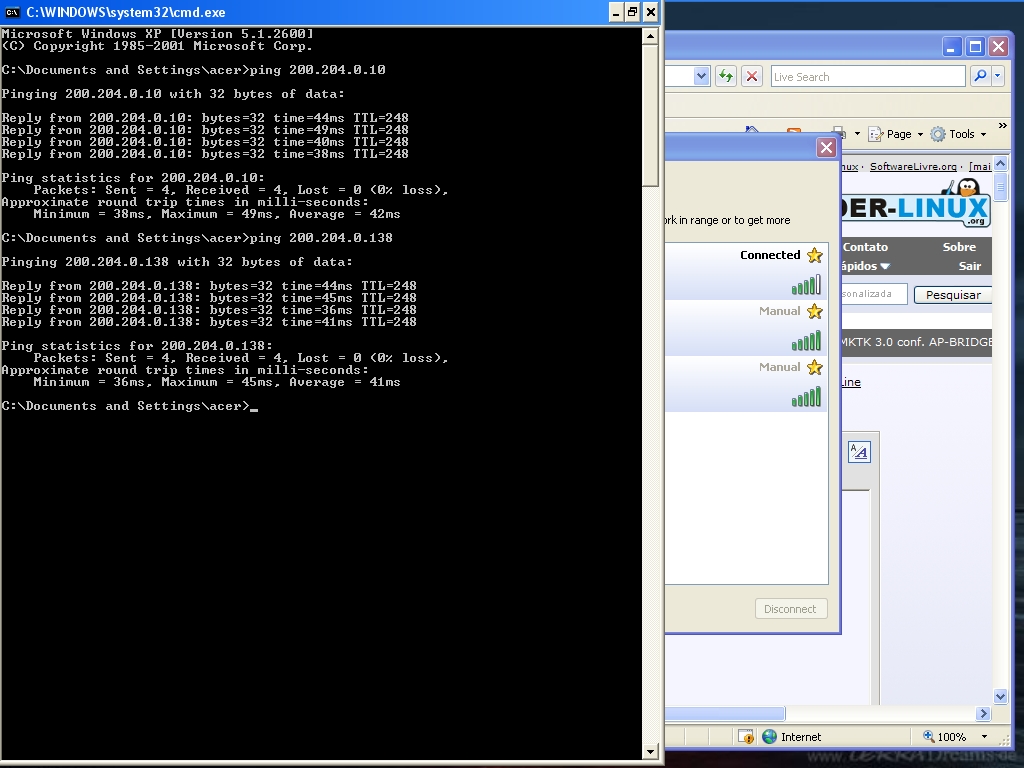Click the Refresh button in Internet Explorer

click(x=726, y=76)
